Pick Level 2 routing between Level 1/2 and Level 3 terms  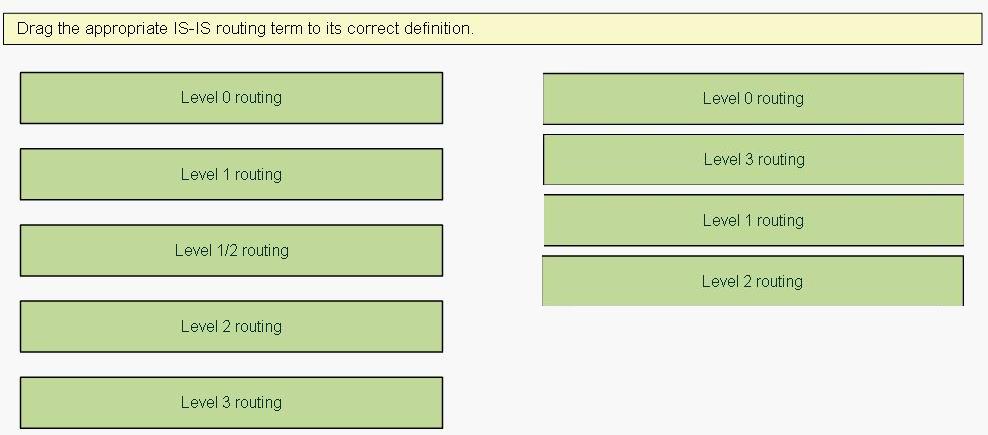(x=231, y=327)
